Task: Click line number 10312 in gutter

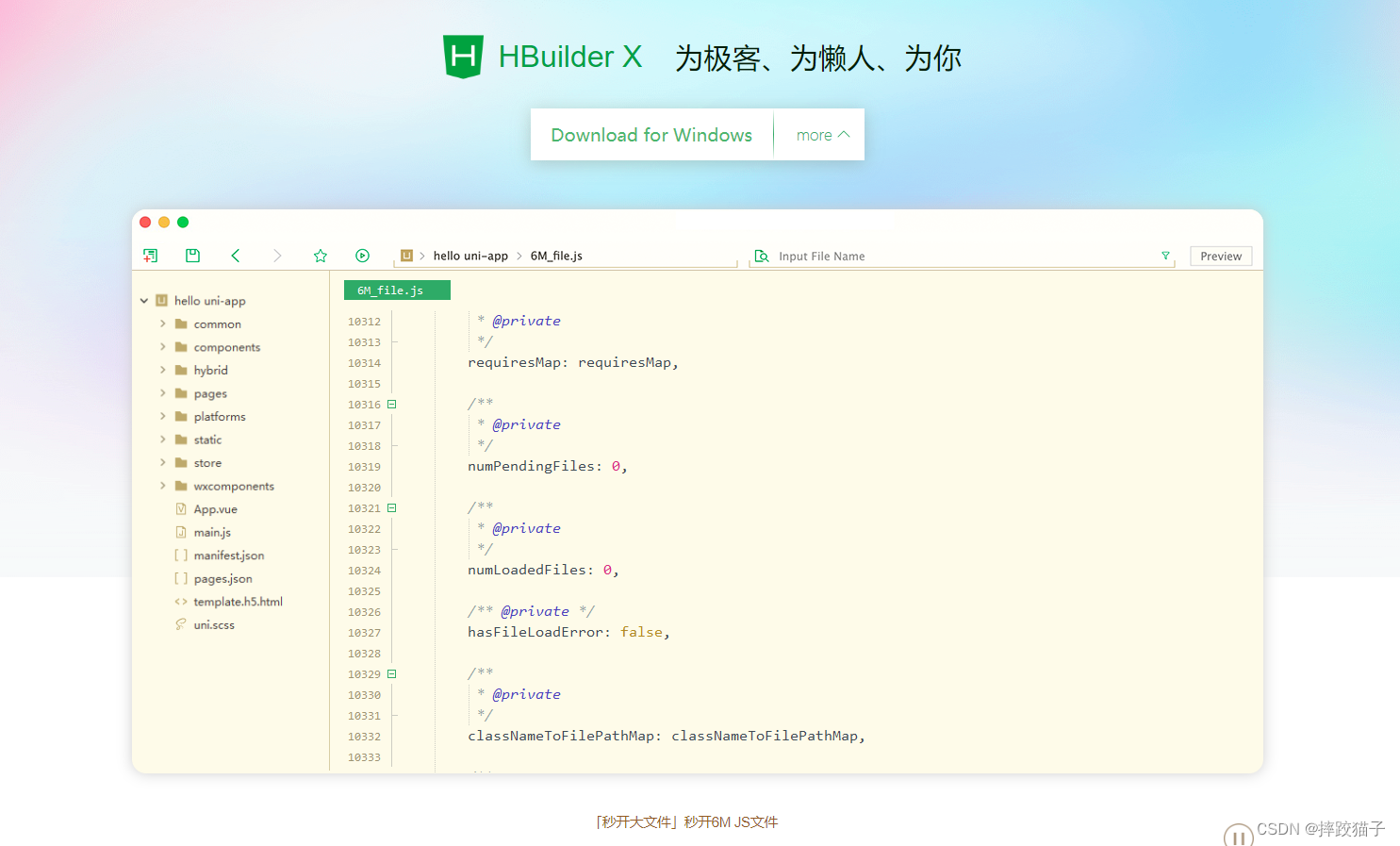Action: (364, 322)
